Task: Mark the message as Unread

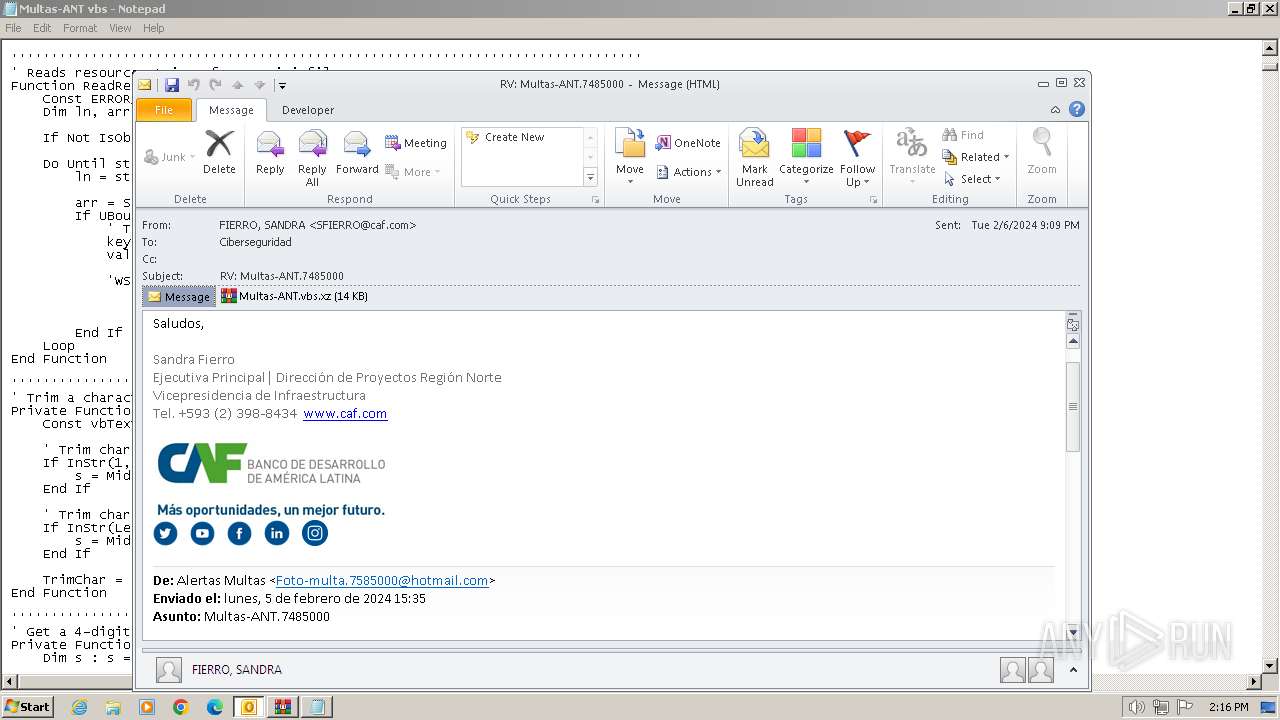Action: (x=754, y=158)
